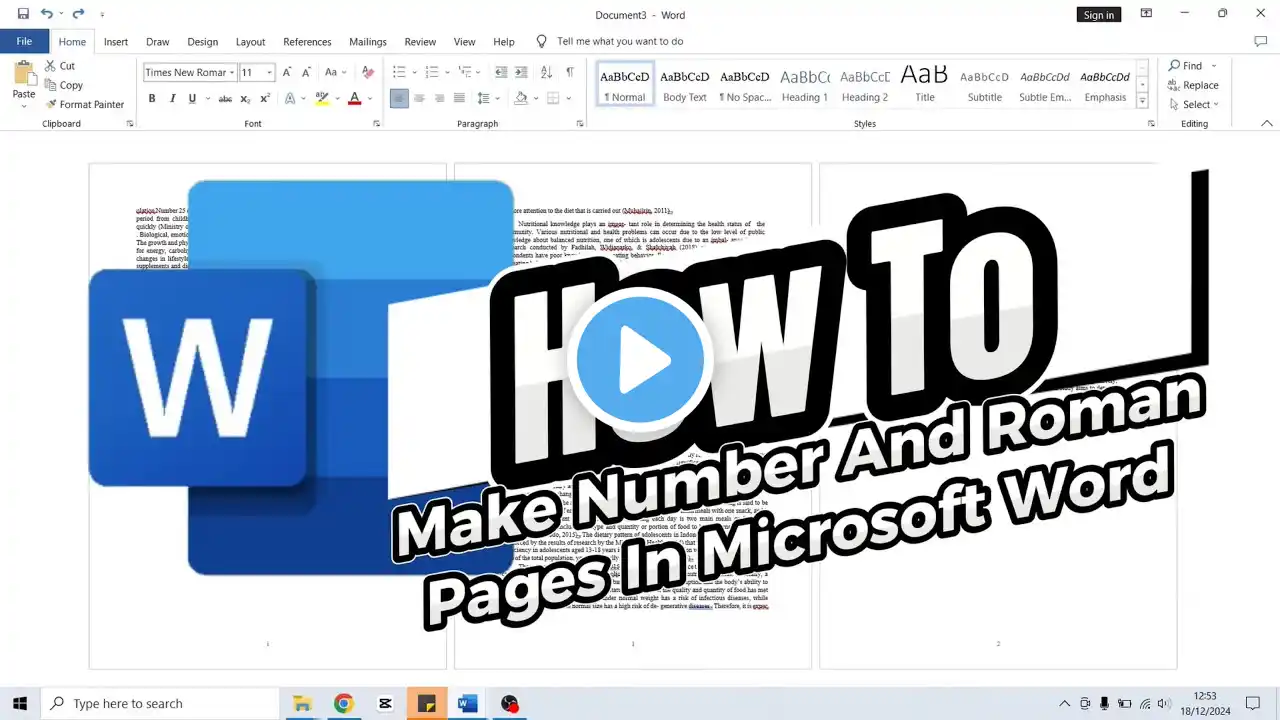Apply the Heading 1 style
Image resolution: width=1280 pixels, height=720 pixels.
point(805,85)
